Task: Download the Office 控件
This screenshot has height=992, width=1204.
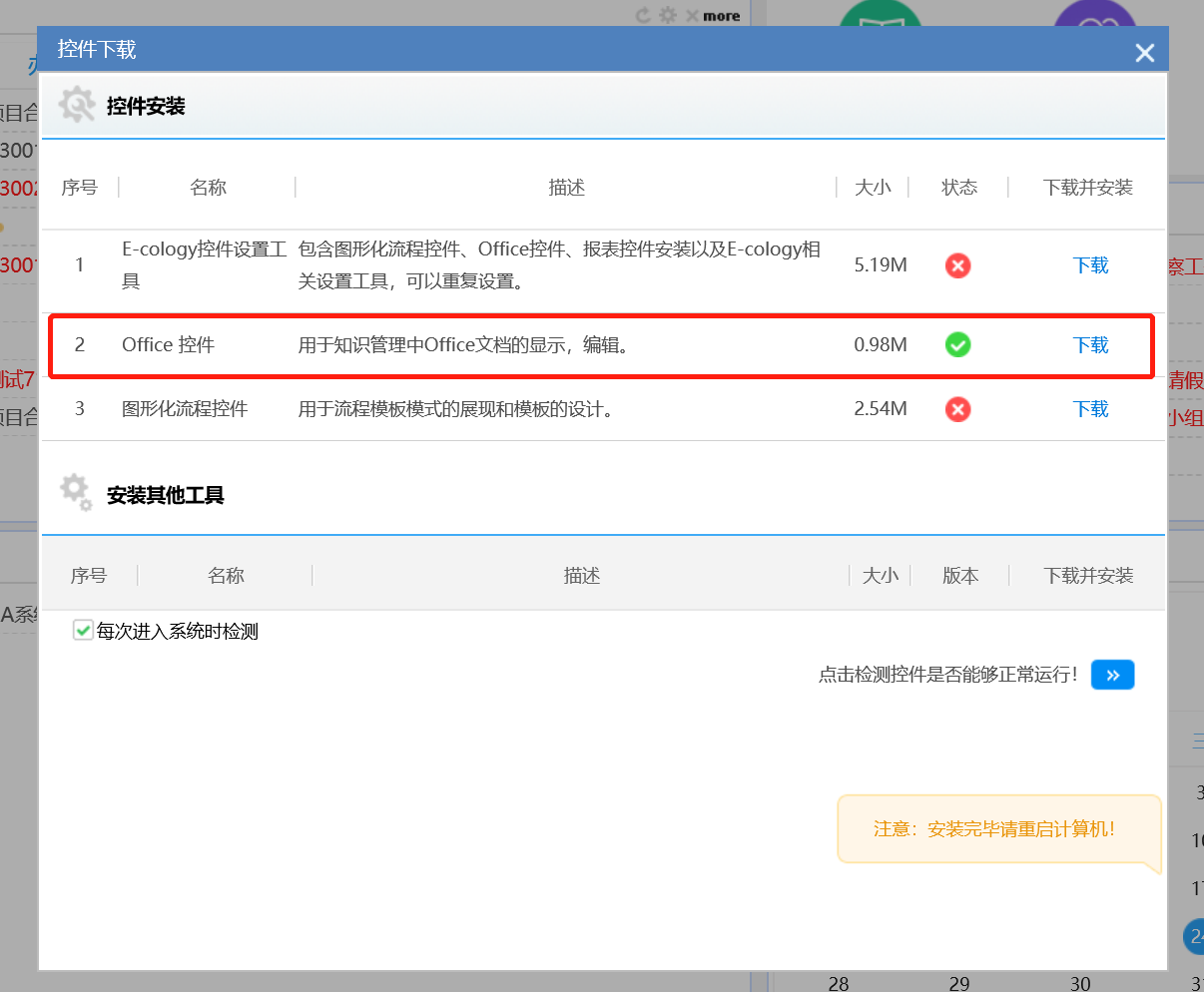Action: (1090, 345)
